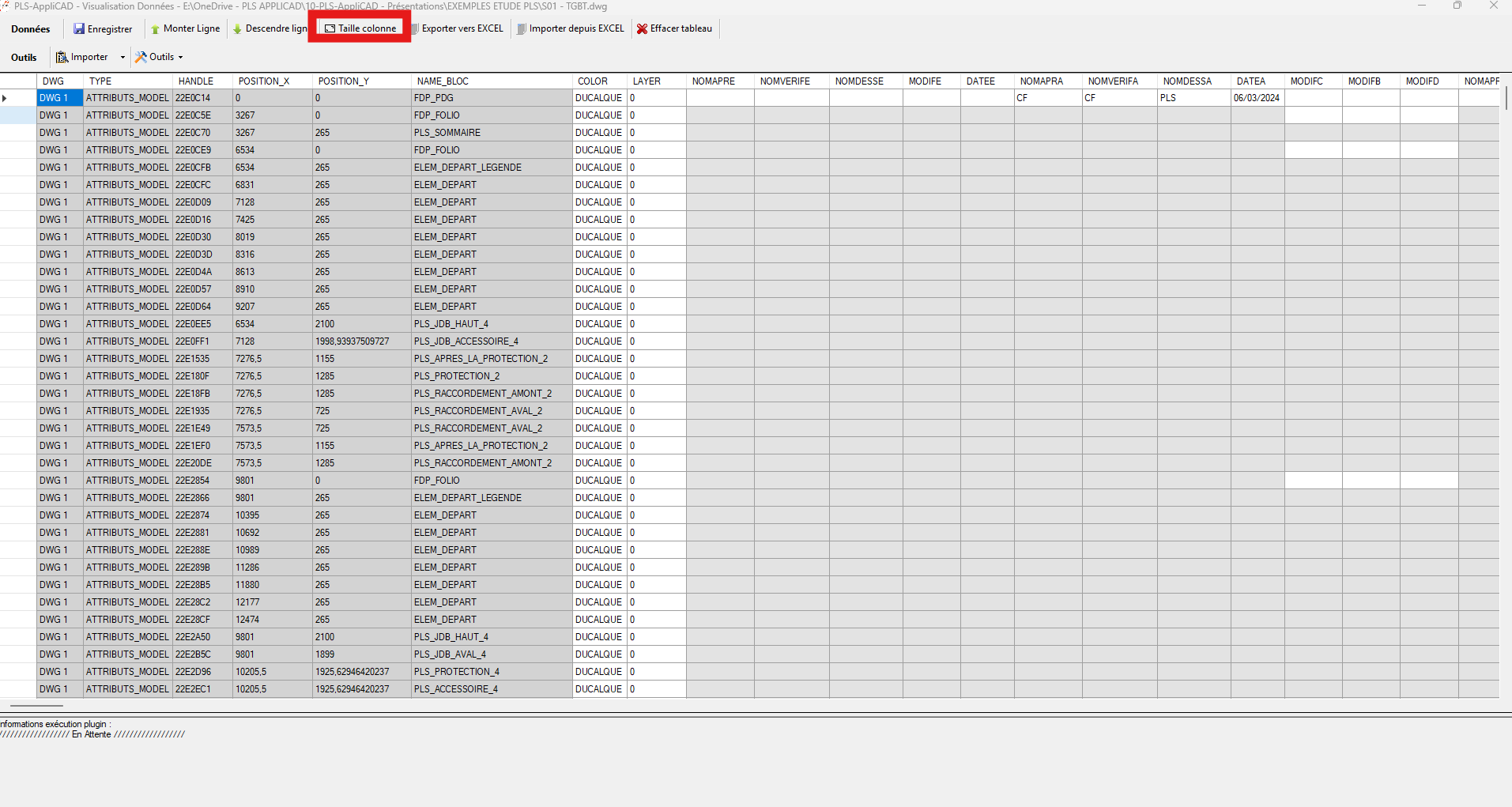Click the Importer clipboard icon
1512x807 pixels.
(62, 58)
